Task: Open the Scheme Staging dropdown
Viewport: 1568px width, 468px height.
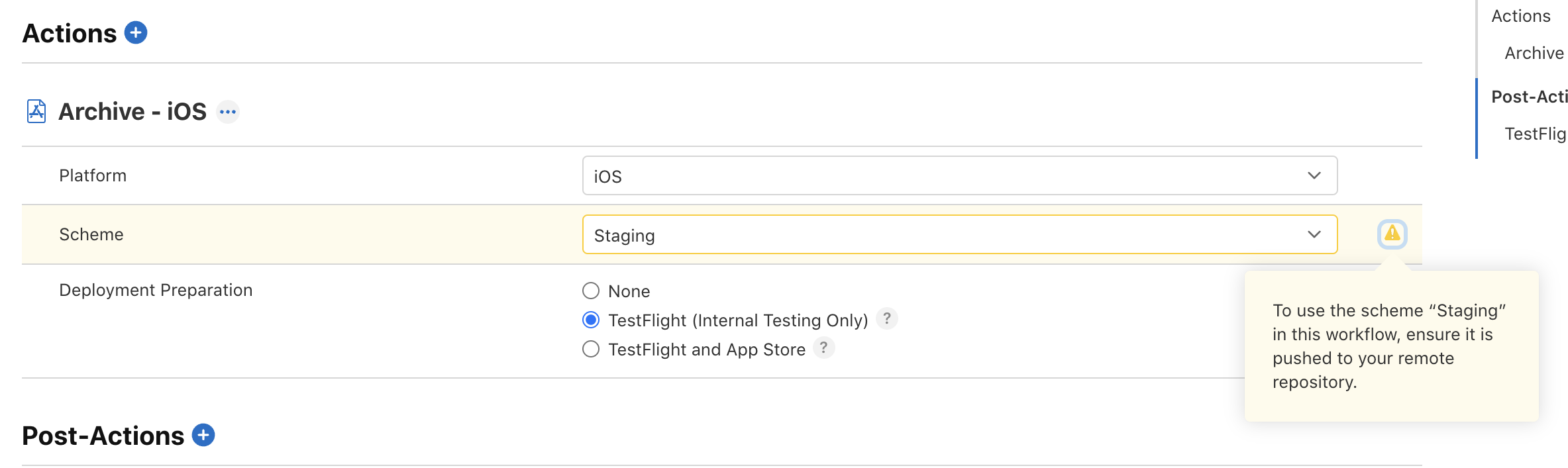Action: [x=960, y=234]
